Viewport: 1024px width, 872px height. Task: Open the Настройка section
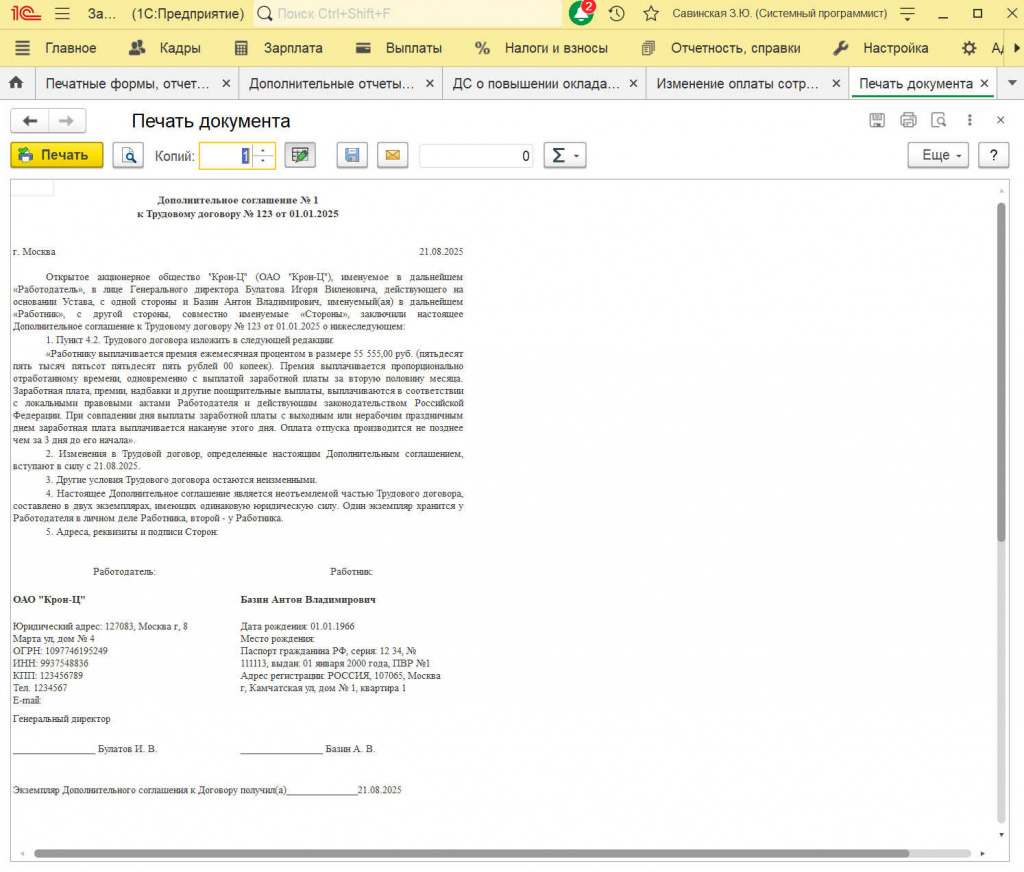pos(881,48)
